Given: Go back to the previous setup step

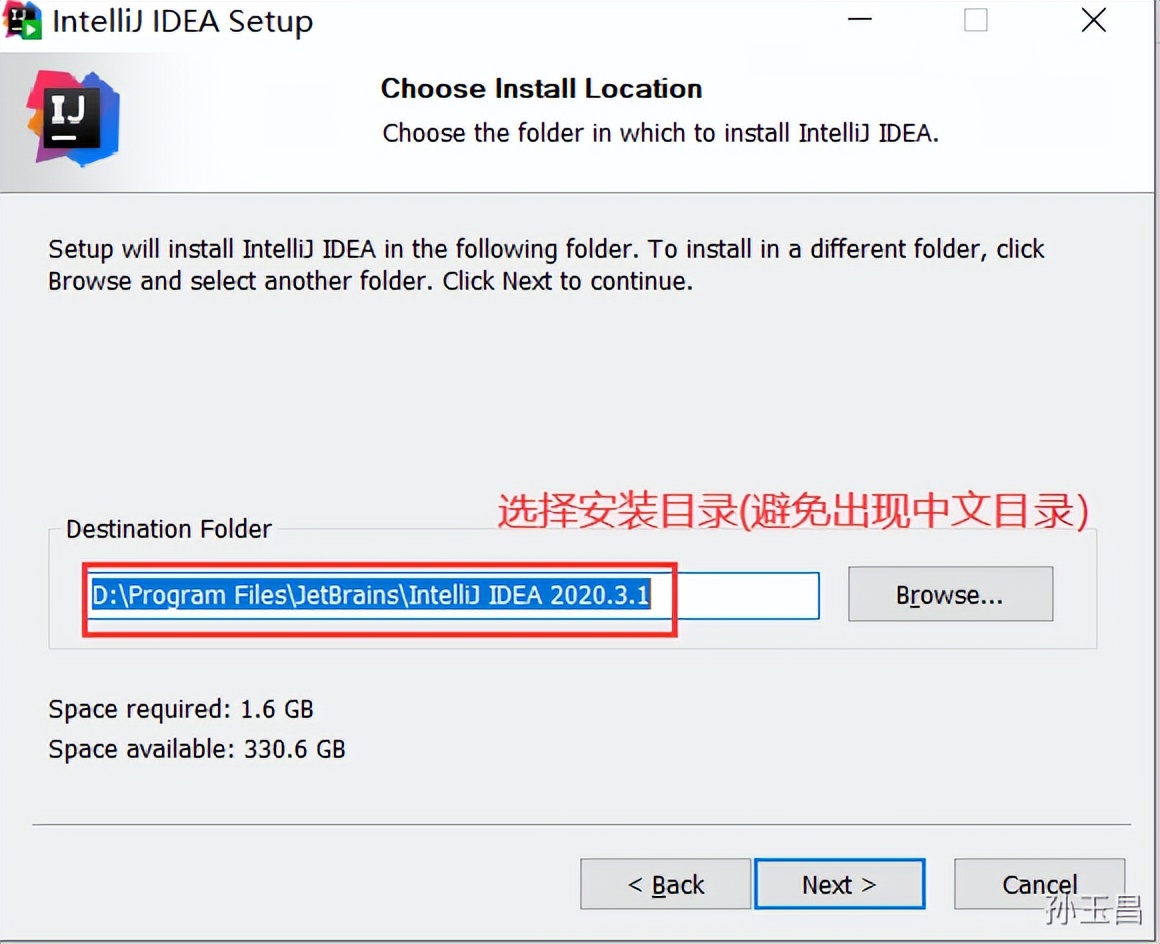Looking at the screenshot, I should coord(664,884).
